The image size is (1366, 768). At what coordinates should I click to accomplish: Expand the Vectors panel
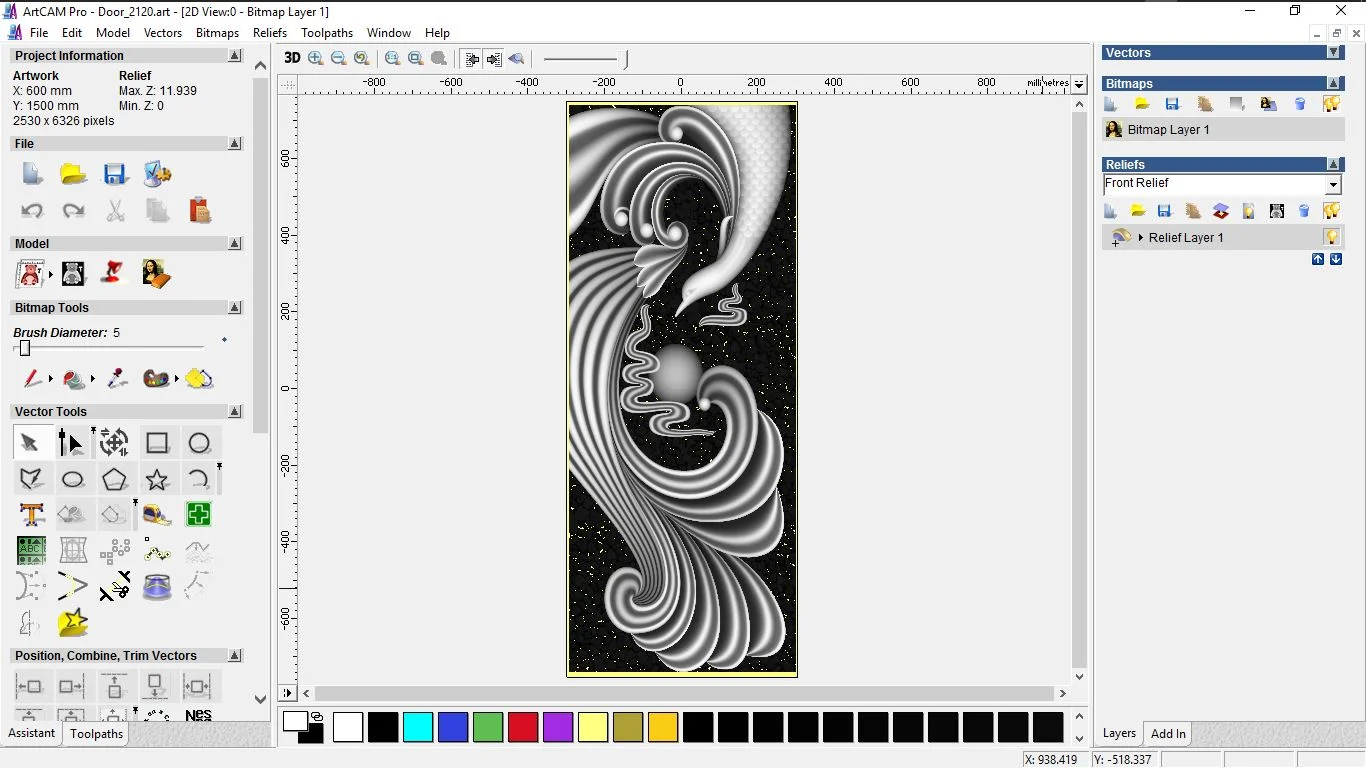tap(1333, 53)
